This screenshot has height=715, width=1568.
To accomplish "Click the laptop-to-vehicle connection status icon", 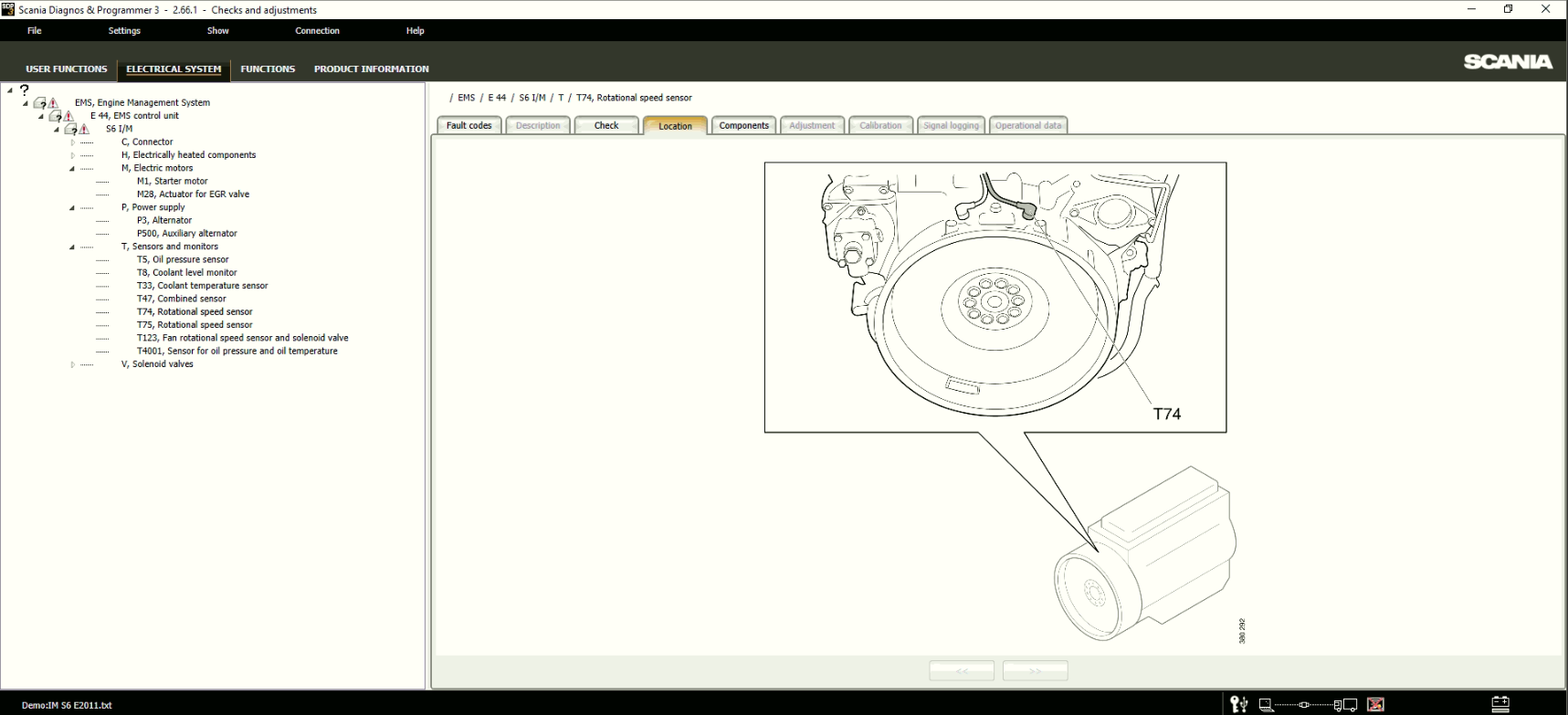I will [x=1308, y=704].
